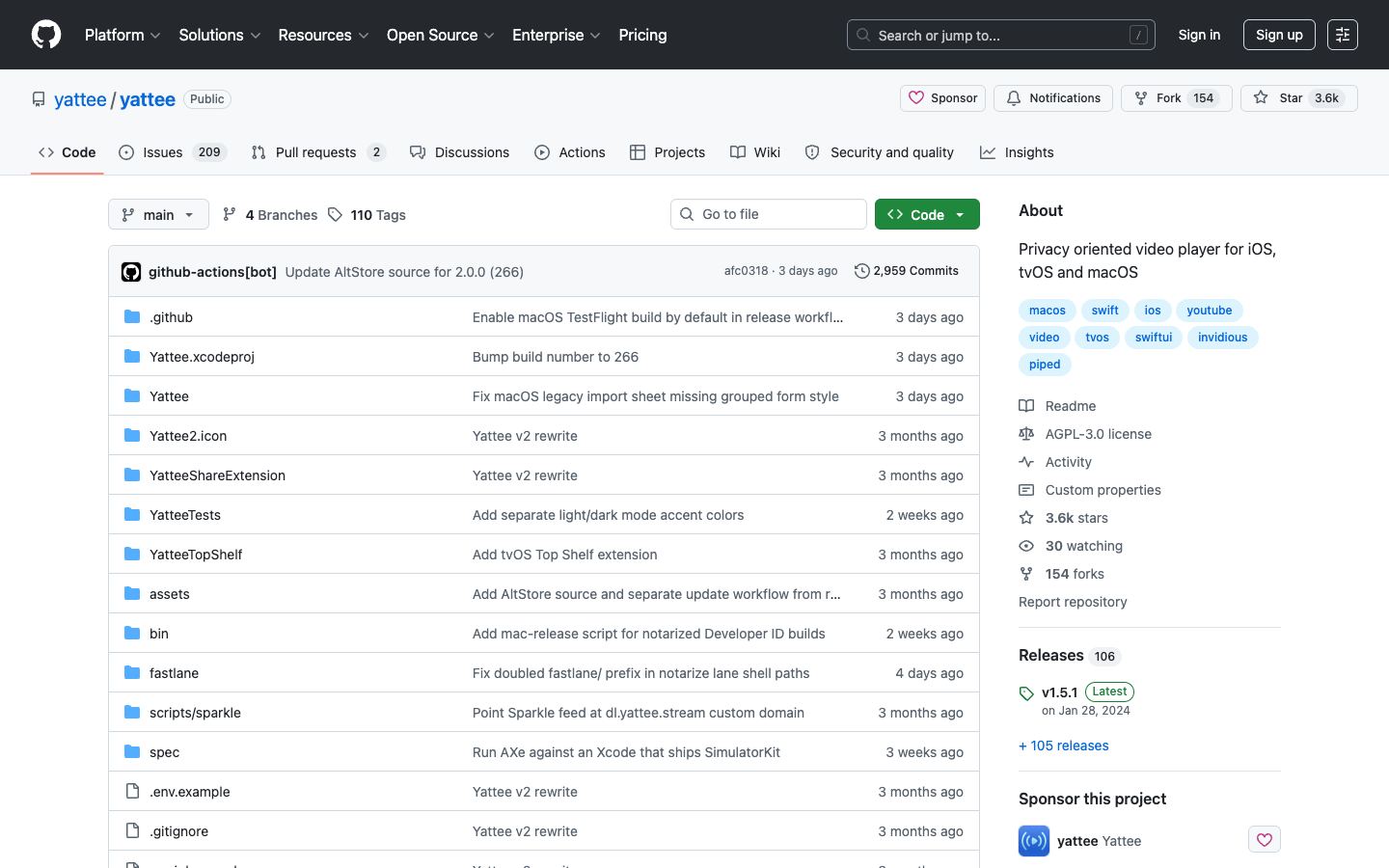The image size is (1389, 868).
Task: Open the YatteeTopShelf folder
Action: [x=196, y=555]
